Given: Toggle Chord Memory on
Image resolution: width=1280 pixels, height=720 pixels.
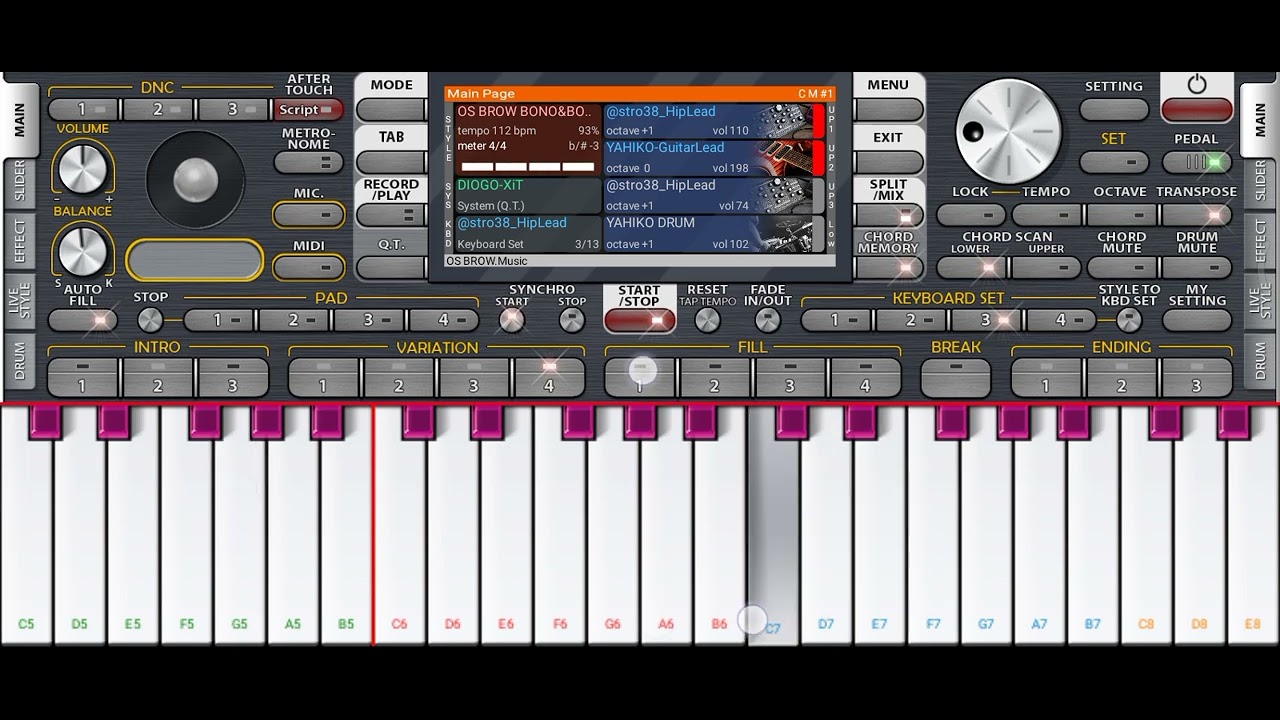Looking at the screenshot, I should [x=888, y=267].
